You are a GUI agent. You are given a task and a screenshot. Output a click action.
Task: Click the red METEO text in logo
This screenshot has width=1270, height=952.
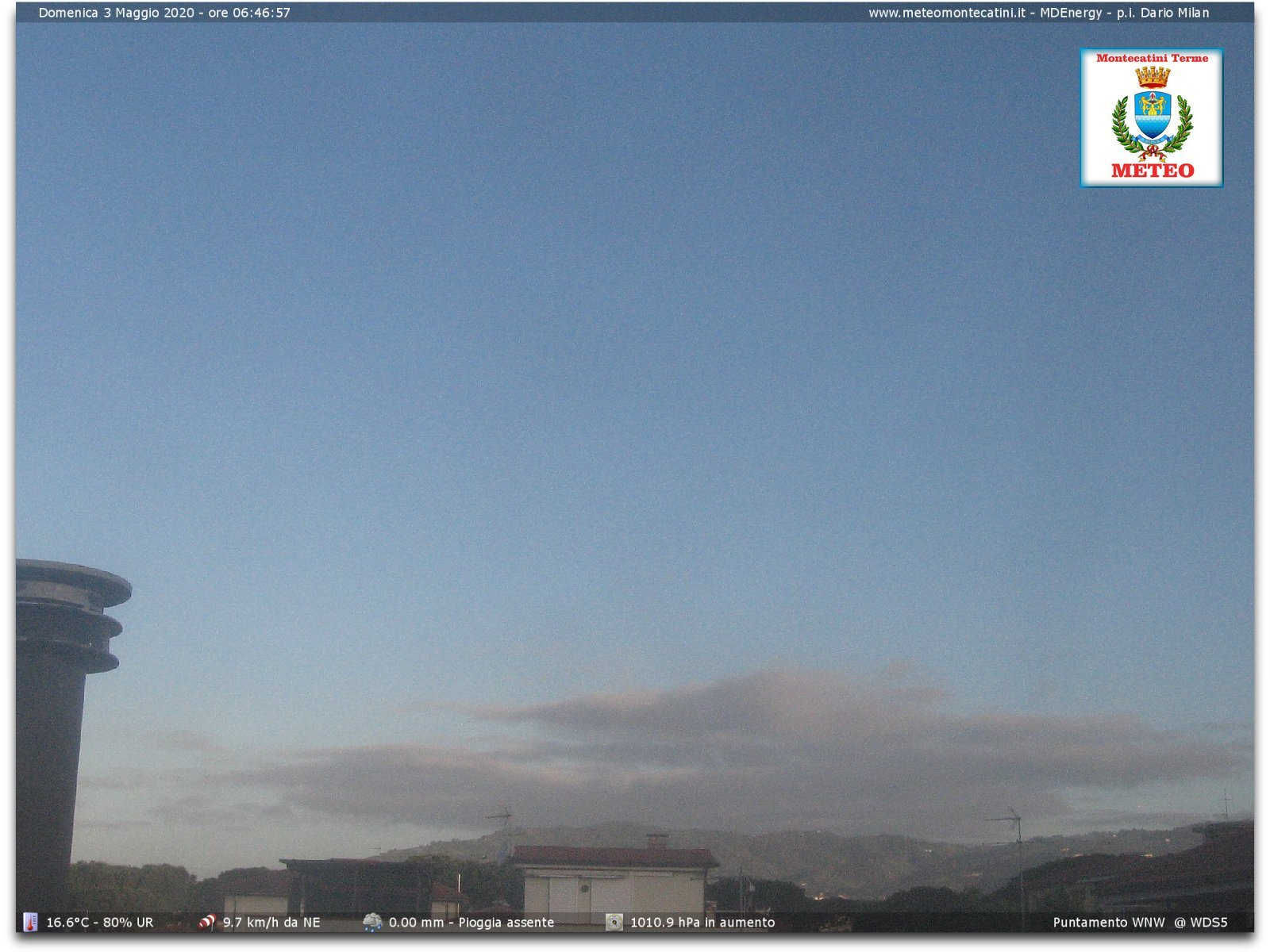click(x=1152, y=171)
